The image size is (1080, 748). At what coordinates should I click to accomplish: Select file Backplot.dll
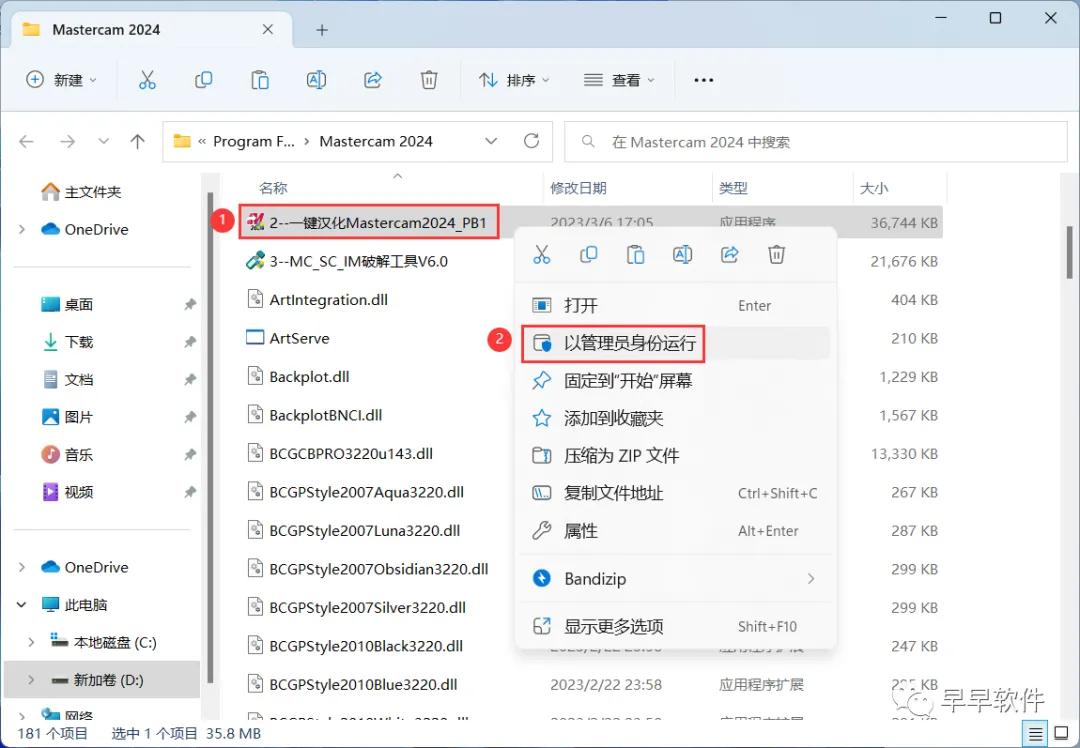(x=298, y=377)
